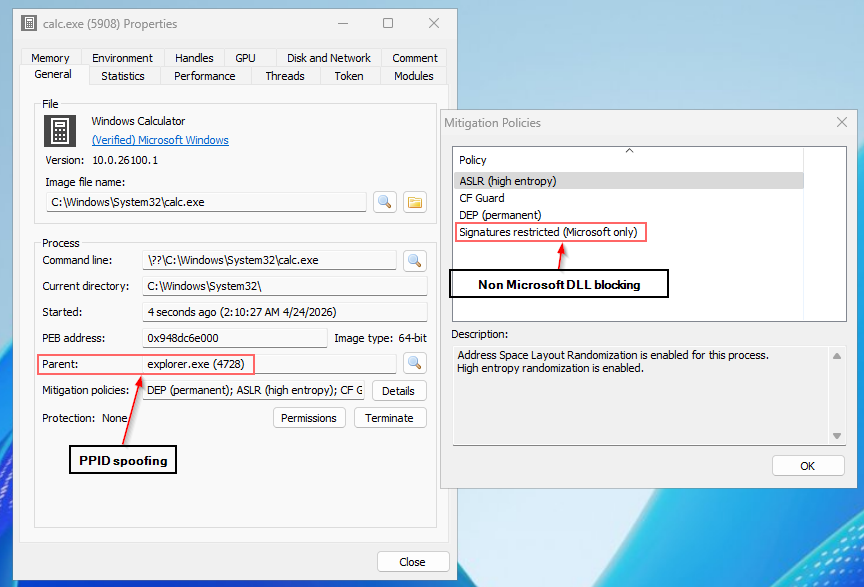This screenshot has width=864, height=587.
Task: Open the image file folder location icon
Action: coord(415,202)
